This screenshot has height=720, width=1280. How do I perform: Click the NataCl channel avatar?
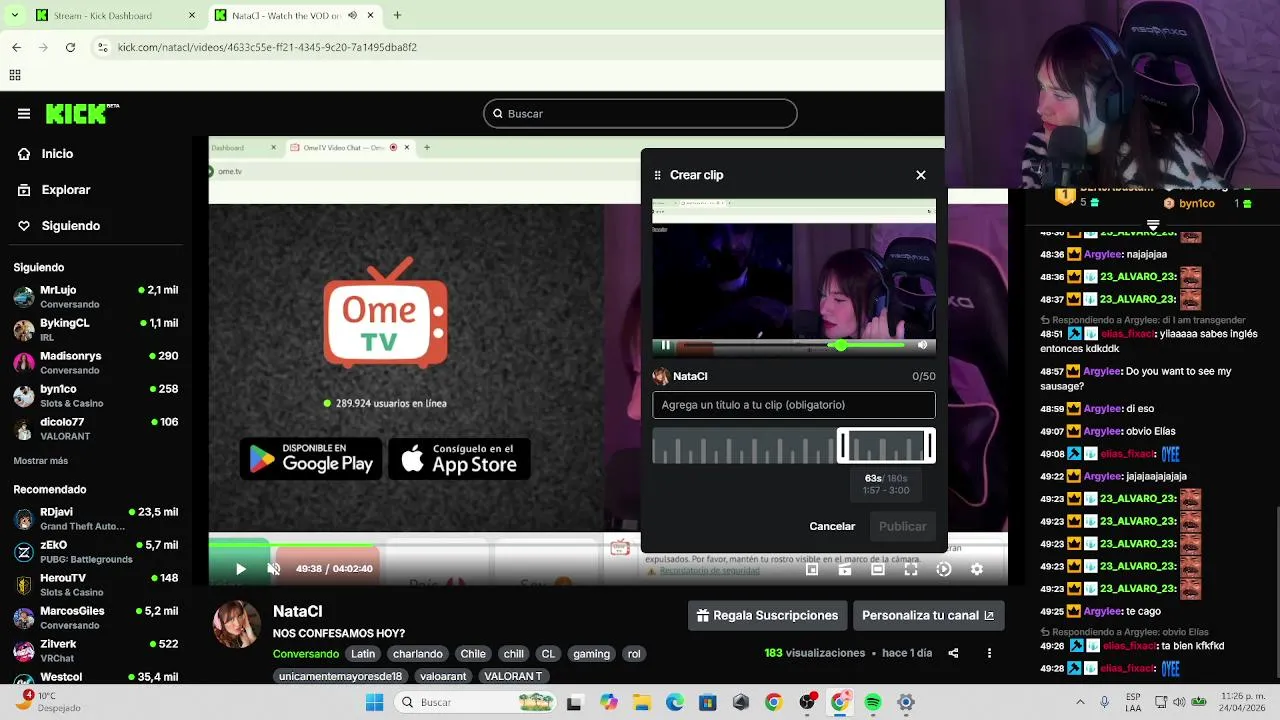click(237, 624)
